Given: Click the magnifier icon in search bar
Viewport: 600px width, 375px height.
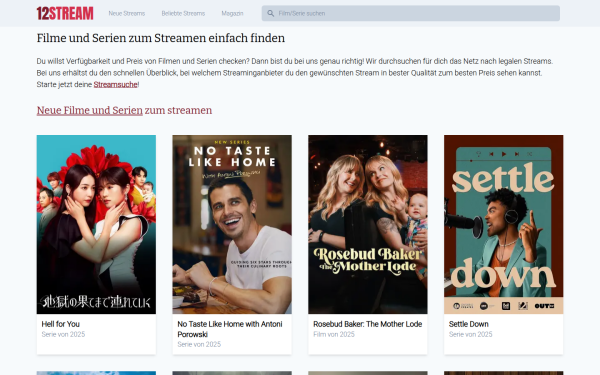Looking at the screenshot, I should [x=271, y=13].
